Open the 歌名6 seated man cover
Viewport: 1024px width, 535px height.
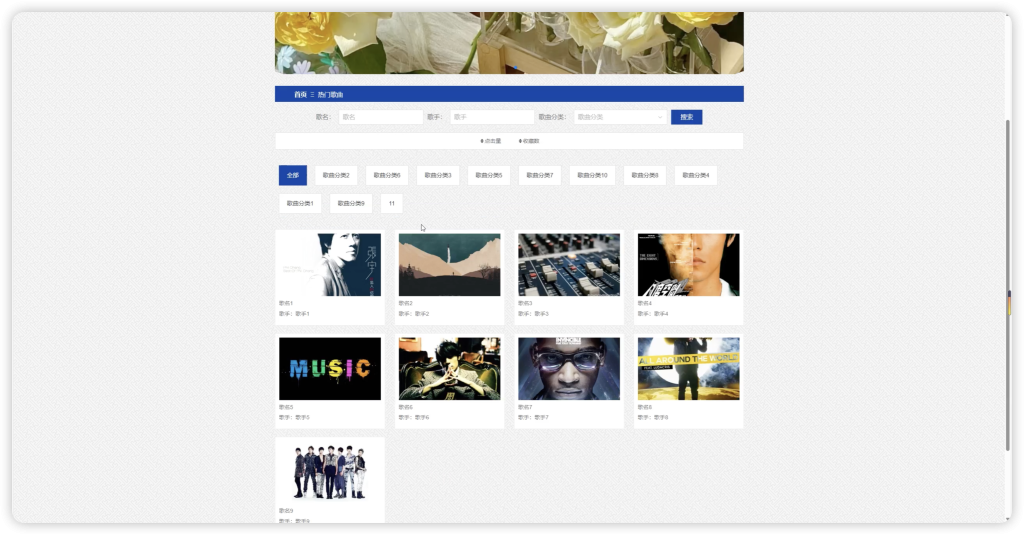click(449, 368)
